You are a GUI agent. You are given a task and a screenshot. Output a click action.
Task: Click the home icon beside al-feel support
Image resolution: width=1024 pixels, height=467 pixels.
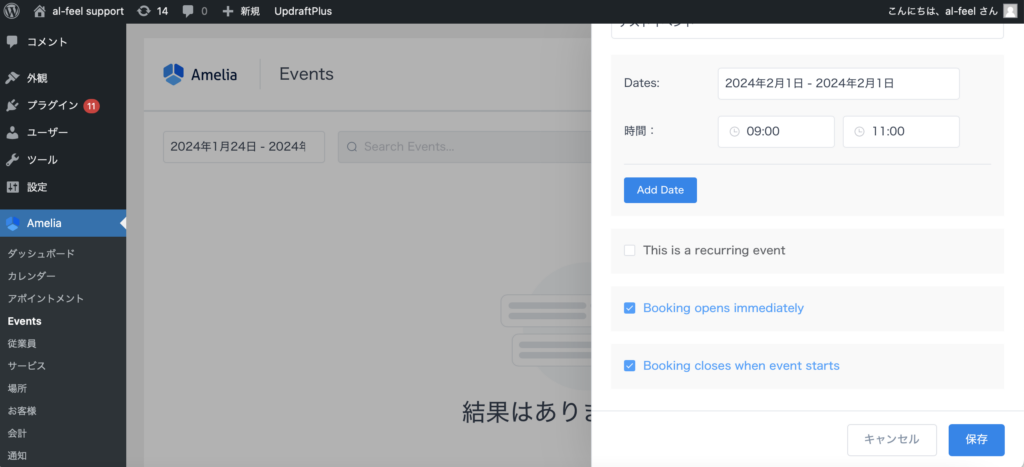tap(40, 11)
